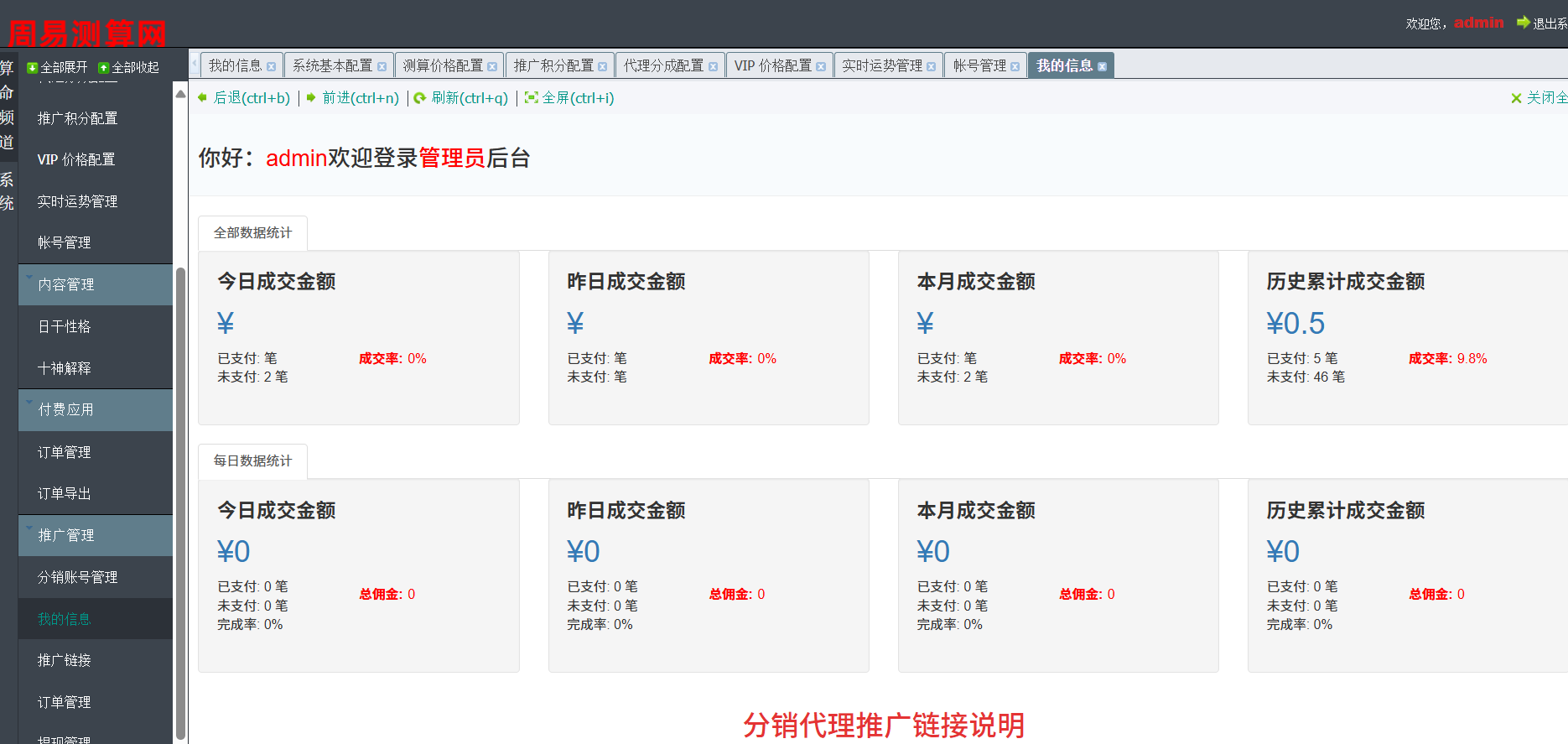Select the 每日数据统计 panel header
The height and width of the screenshot is (744, 1568).
tap(252, 460)
